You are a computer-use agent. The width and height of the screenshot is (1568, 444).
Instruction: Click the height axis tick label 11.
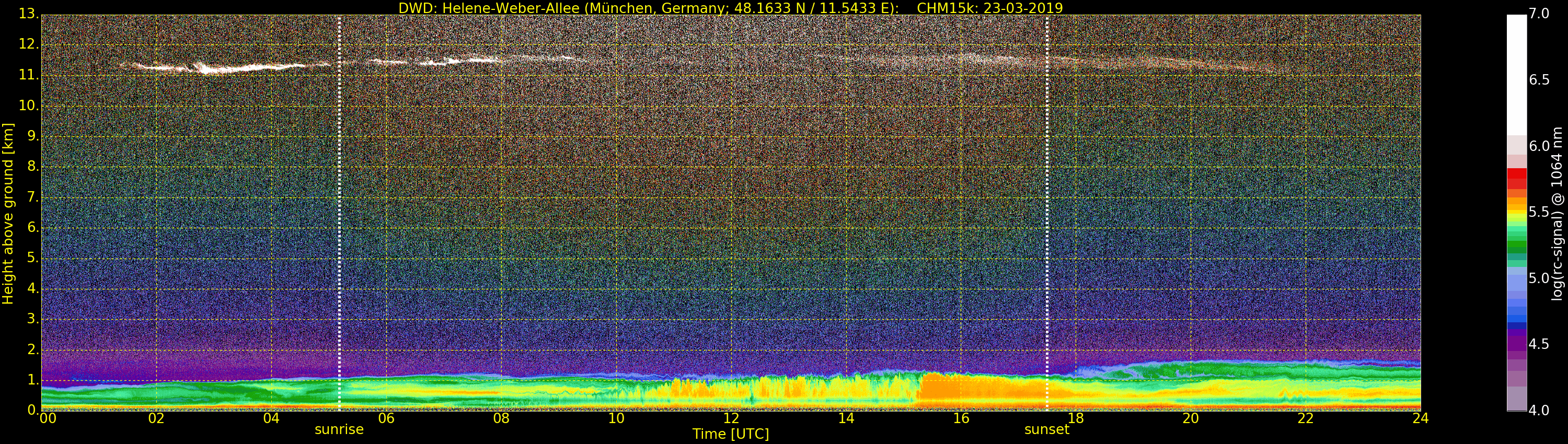pyautogui.click(x=29, y=75)
